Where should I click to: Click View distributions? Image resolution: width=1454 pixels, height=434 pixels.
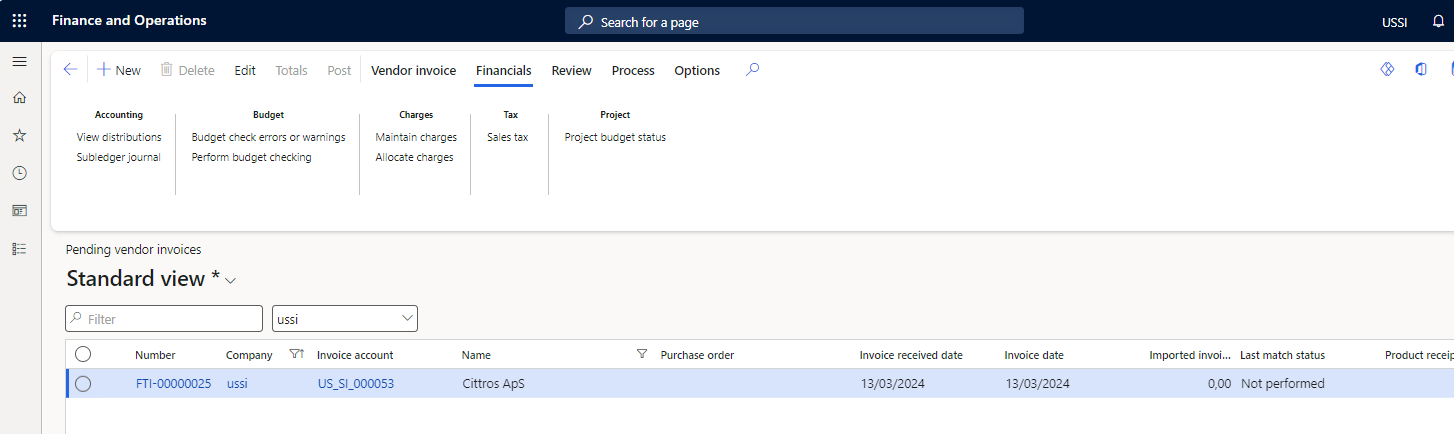pyautogui.click(x=119, y=137)
